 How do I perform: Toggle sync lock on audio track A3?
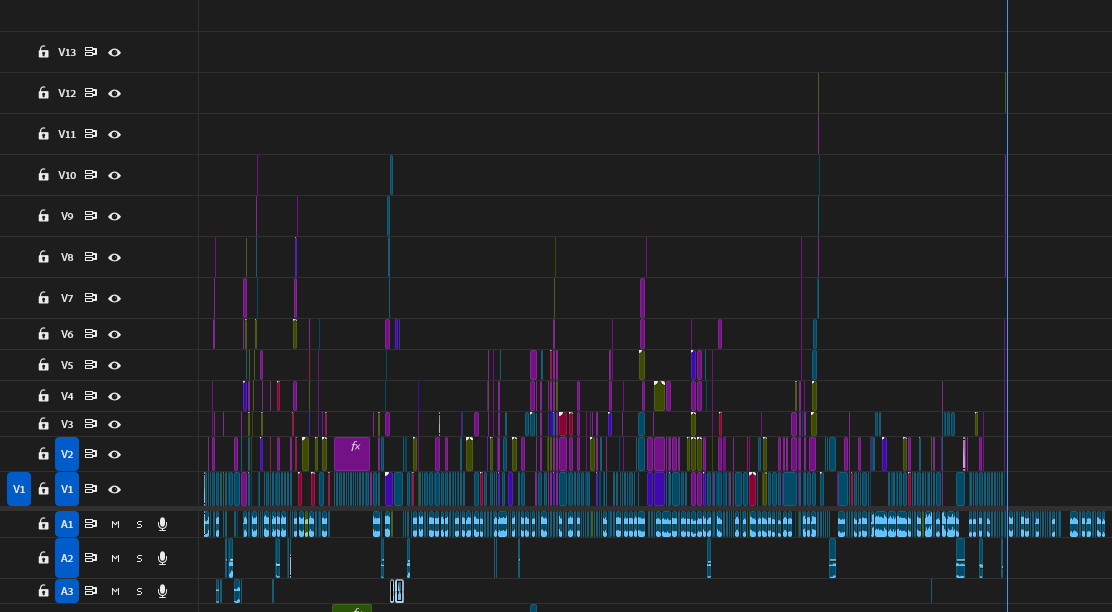click(x=91, y=591)
